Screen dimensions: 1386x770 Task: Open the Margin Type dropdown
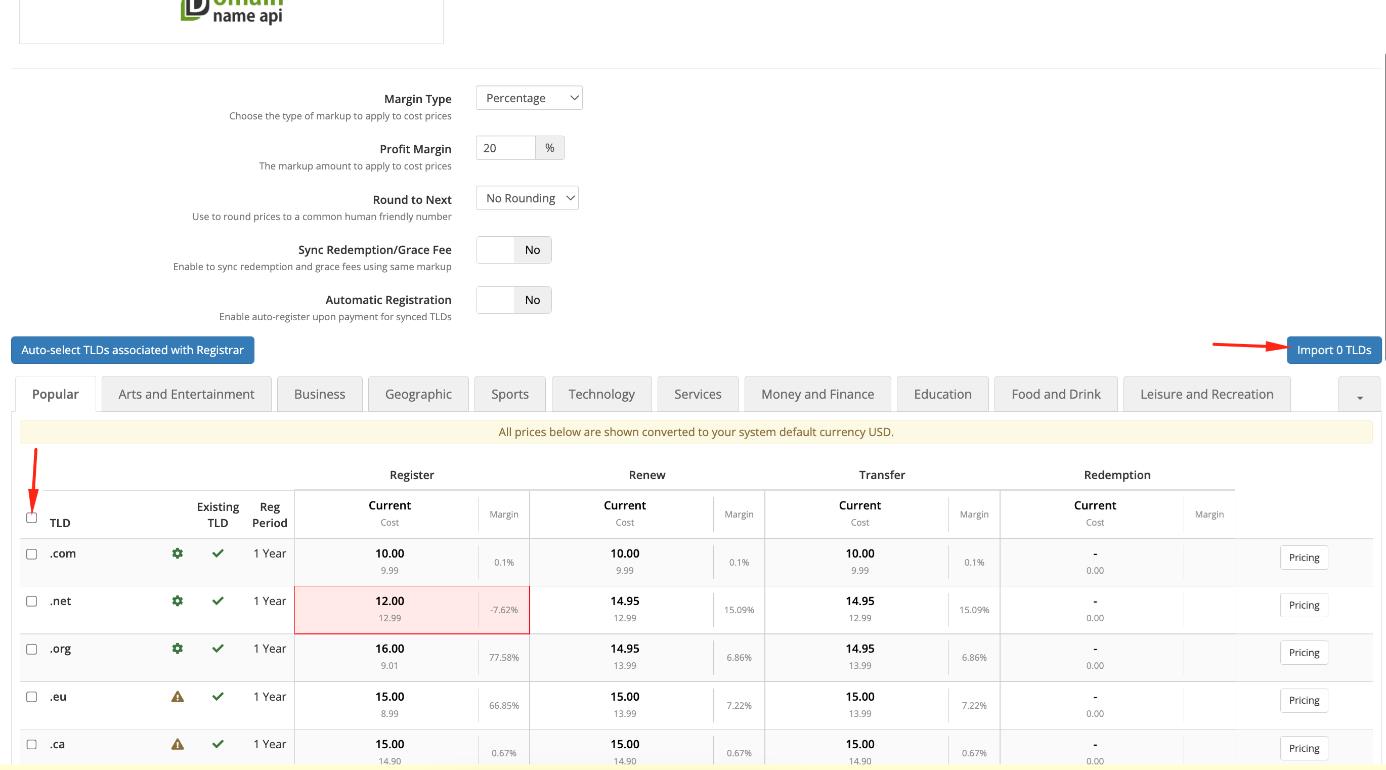click(529, 98)
